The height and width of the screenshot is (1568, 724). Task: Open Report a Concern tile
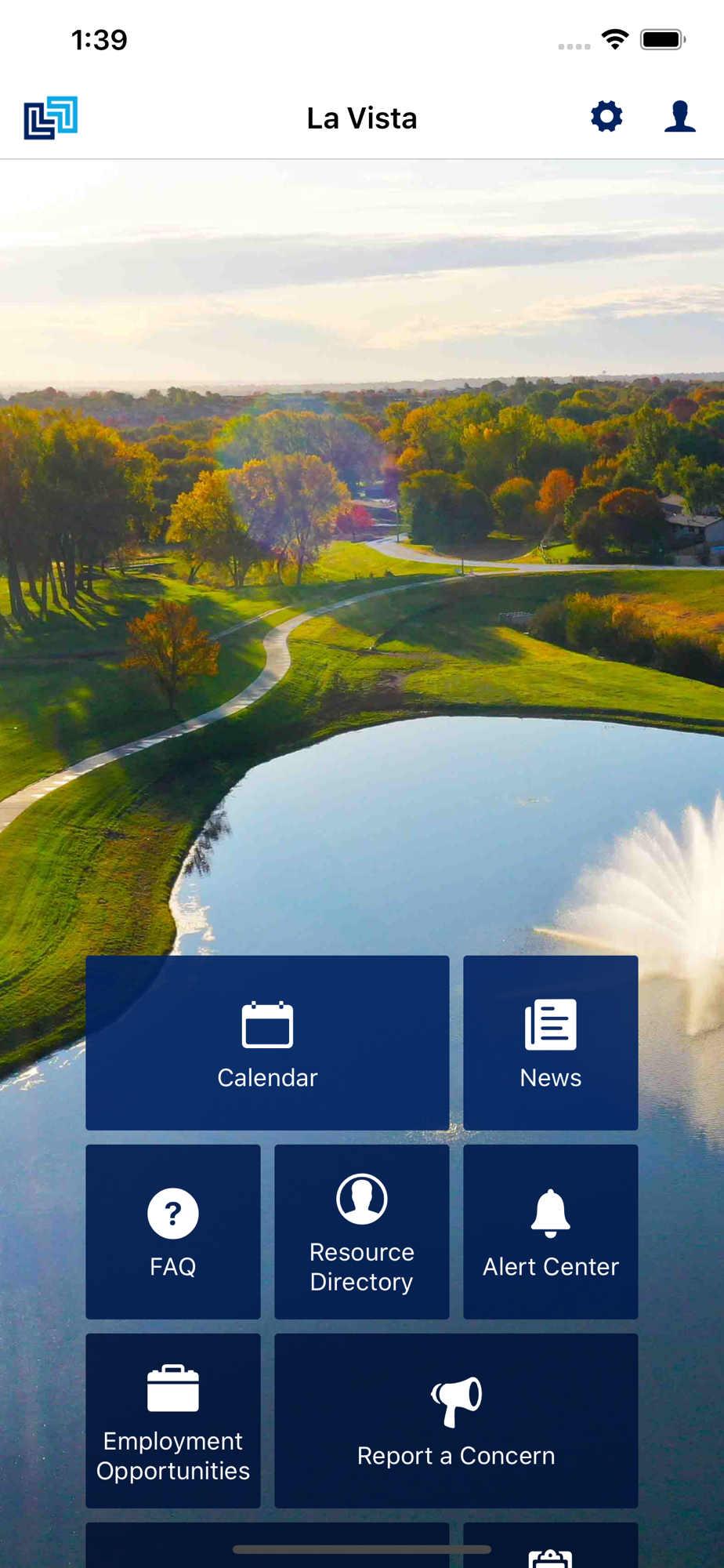coord(456,1421)
